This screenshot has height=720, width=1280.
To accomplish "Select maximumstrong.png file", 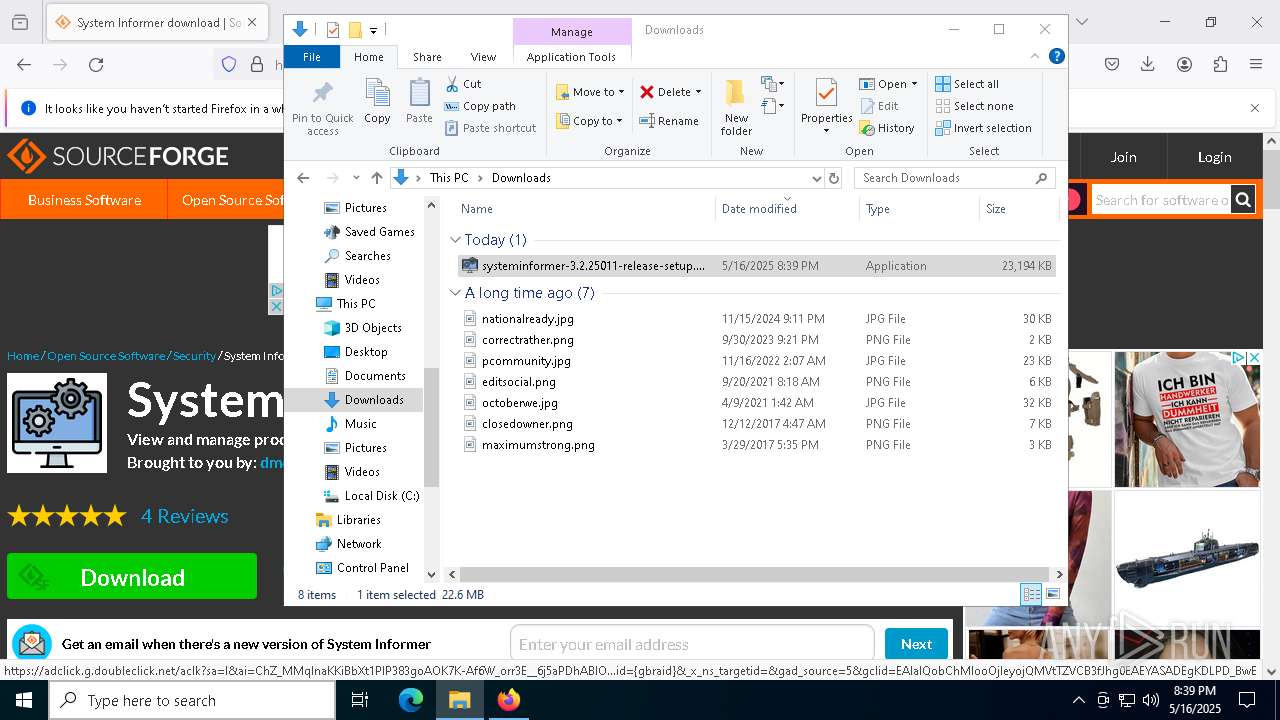I will (538, 445).
